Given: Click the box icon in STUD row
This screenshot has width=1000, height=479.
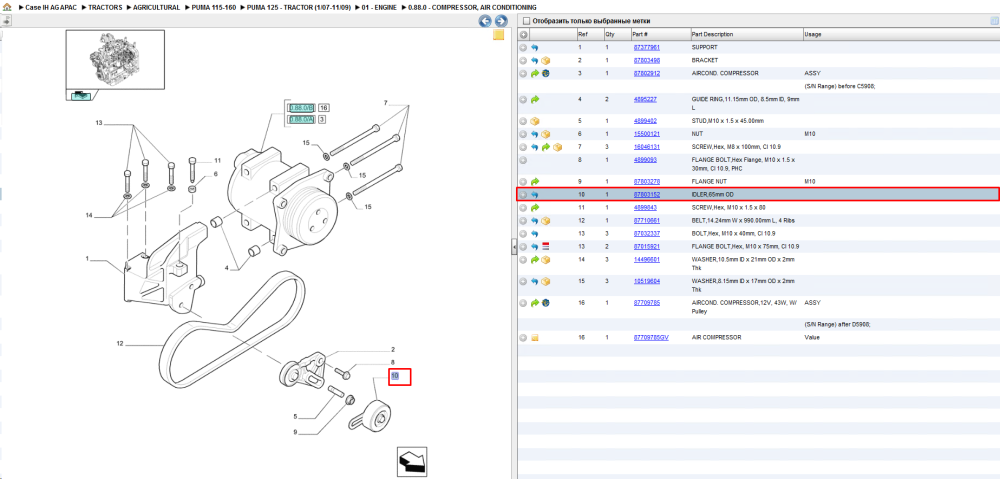Looking at the screenshot, I should pos(534,121).
